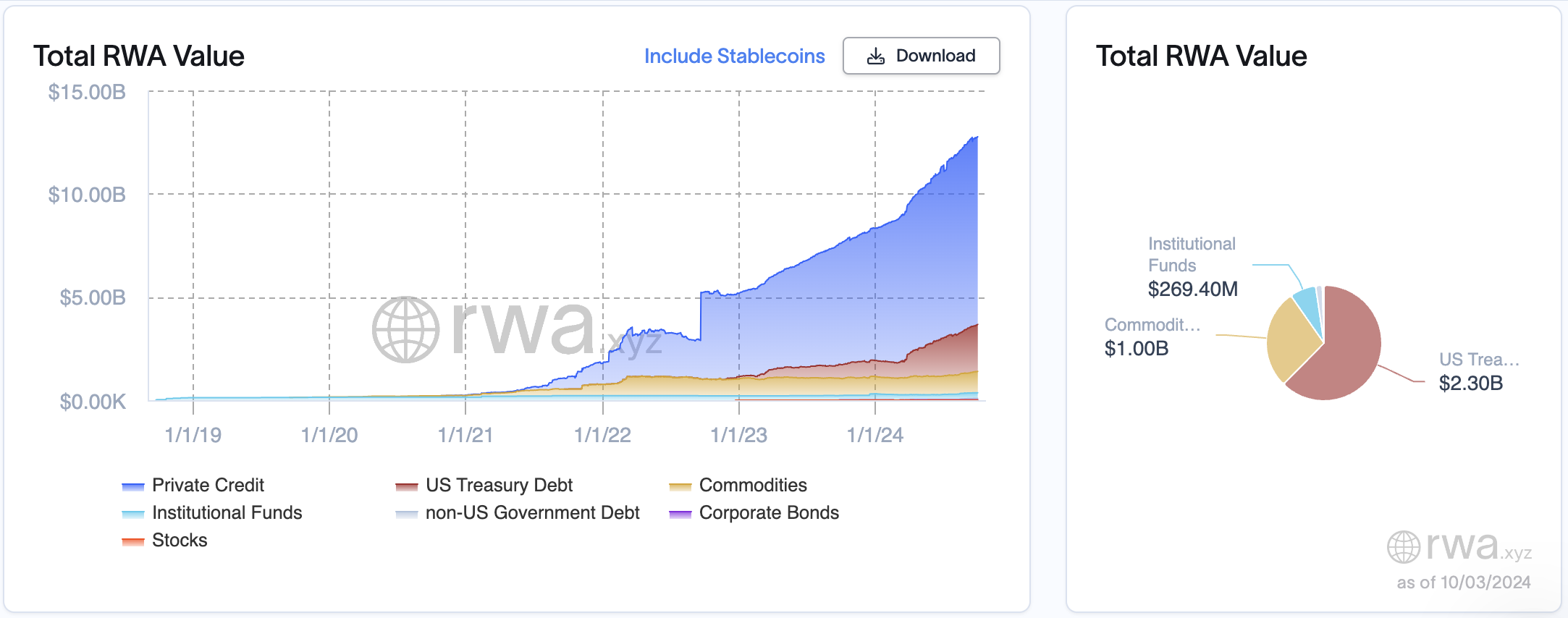Select the US Treasury Debt legend marker

pos(408,485)
